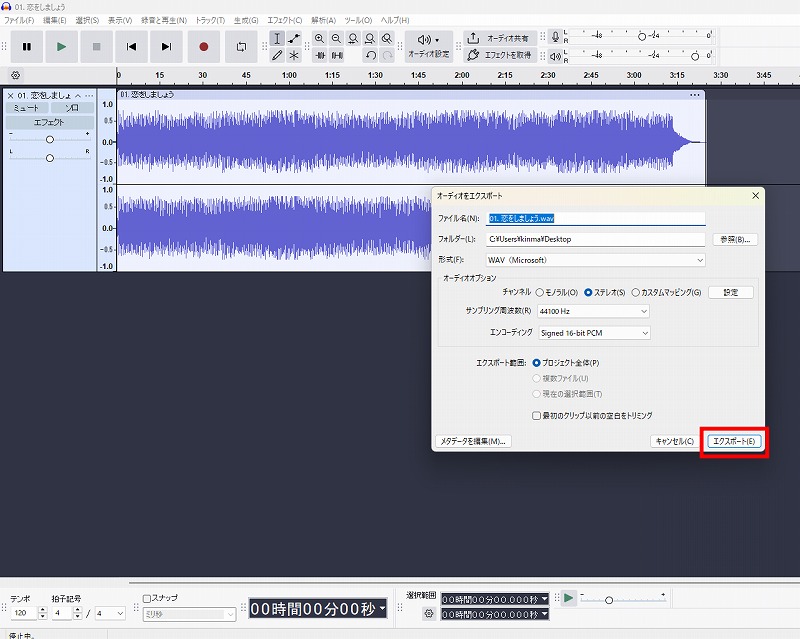Image resolution: width=800 pixels, height=639 pixels.
Task: Skip to the end of the project
Action: (x=166, y=46)
